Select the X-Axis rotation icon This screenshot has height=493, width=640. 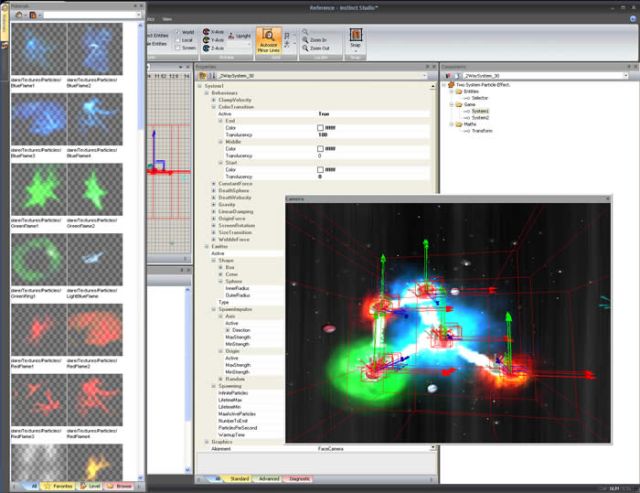[206, 33]
